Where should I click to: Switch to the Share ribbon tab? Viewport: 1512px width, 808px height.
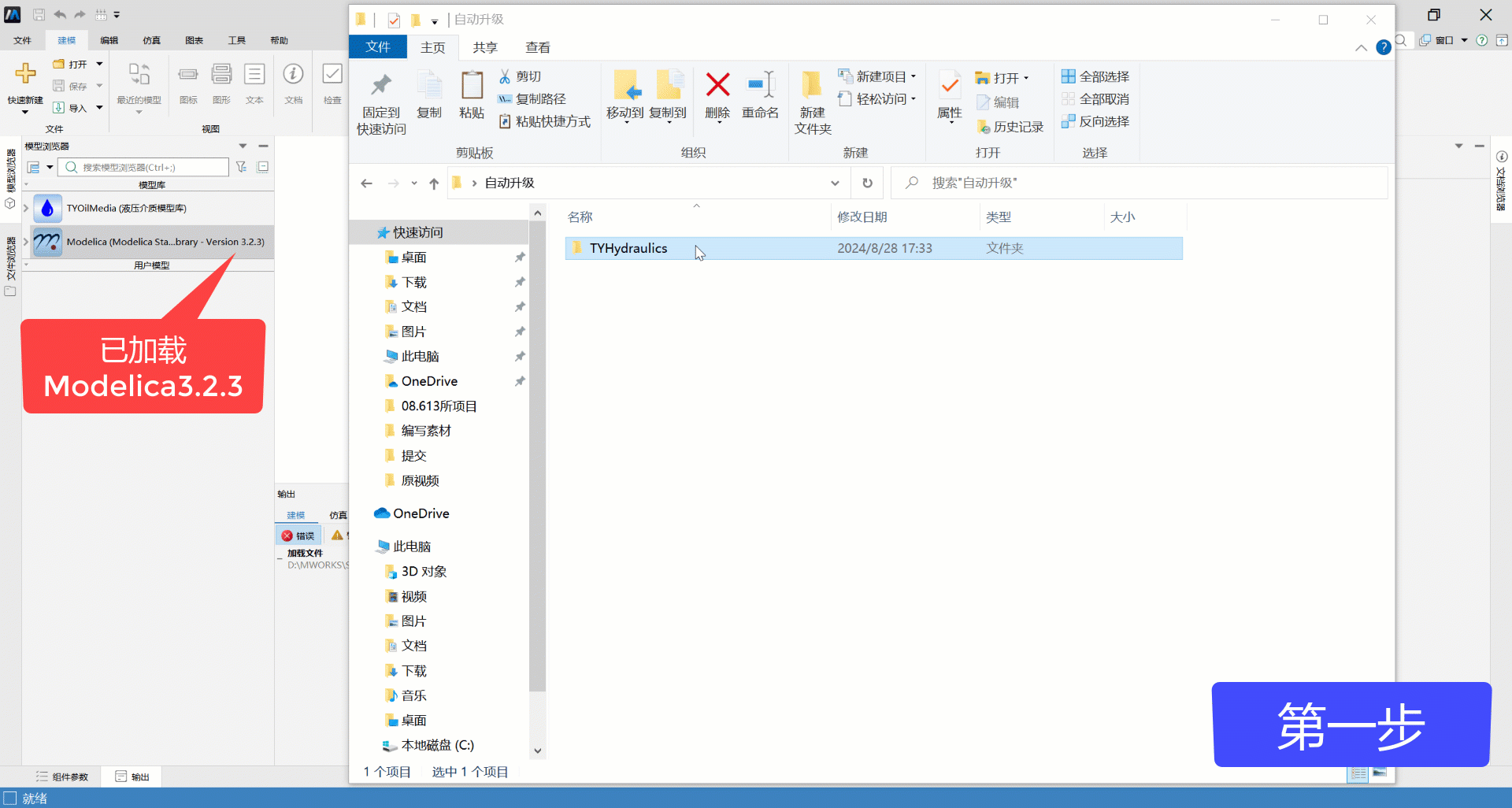[x=485, y=47]
